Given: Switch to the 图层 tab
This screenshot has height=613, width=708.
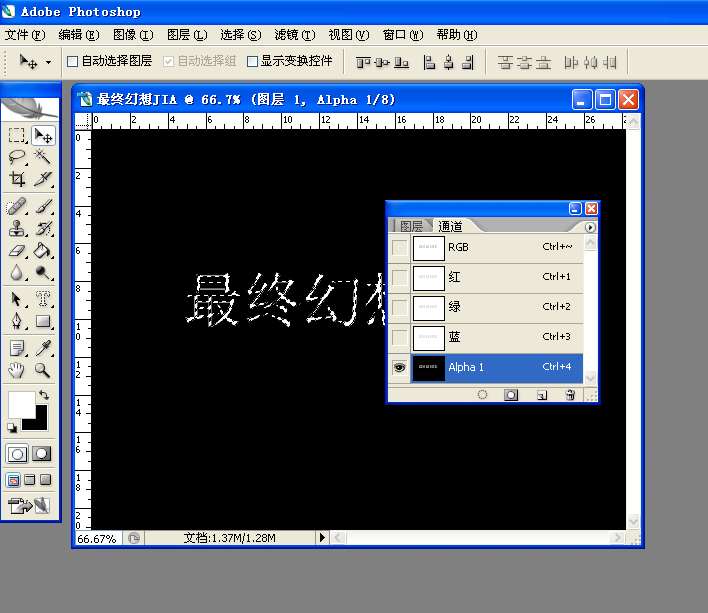Looking at the screenshot, I should pos(411,226).
